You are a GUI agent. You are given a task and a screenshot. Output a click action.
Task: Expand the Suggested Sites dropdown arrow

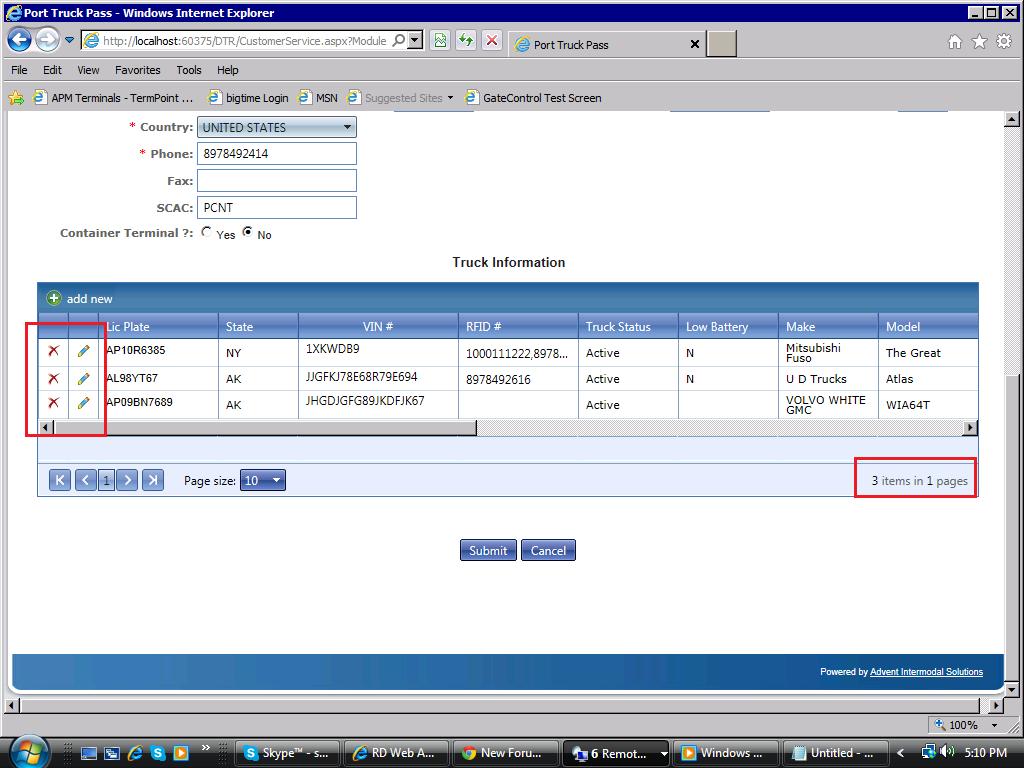click(x=450, y=98)
